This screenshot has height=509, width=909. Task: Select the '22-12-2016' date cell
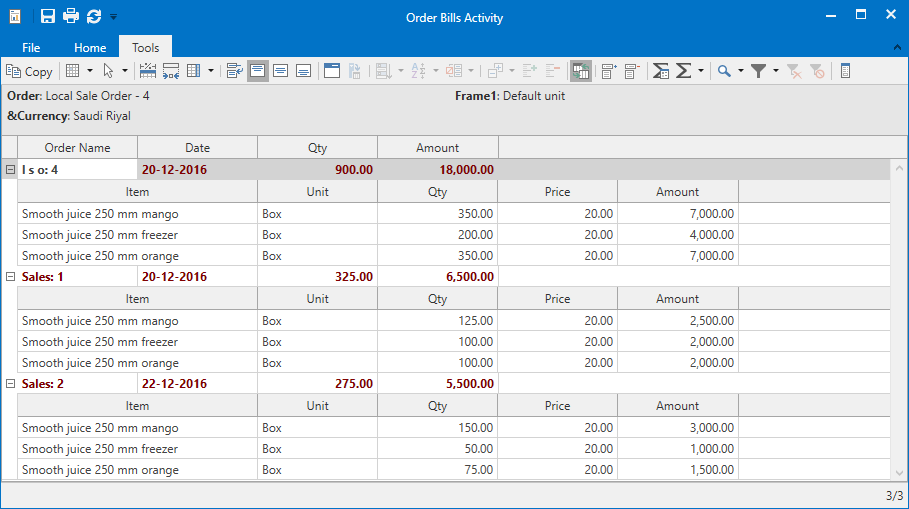click(198, 384)
